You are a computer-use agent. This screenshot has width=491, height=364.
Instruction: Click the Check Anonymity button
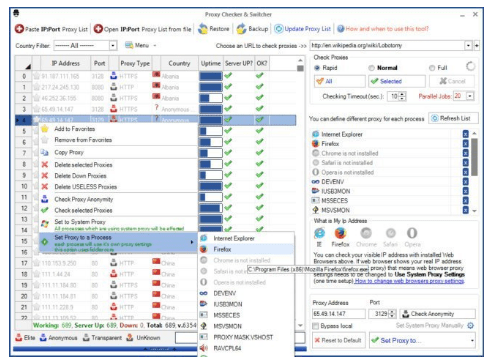[437, 314]
